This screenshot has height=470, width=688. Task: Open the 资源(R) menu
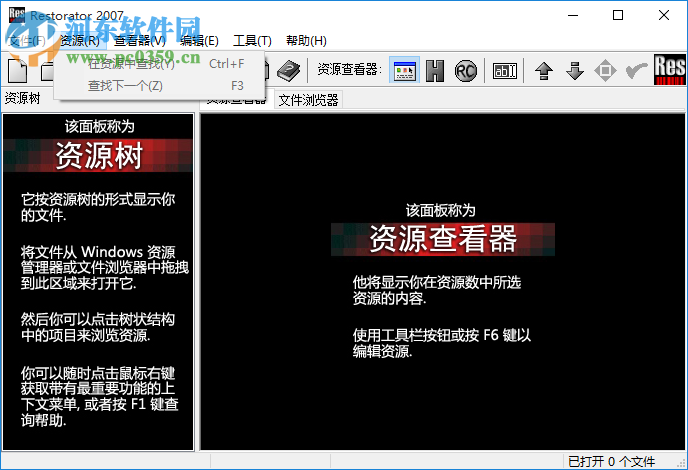point(79,41)
